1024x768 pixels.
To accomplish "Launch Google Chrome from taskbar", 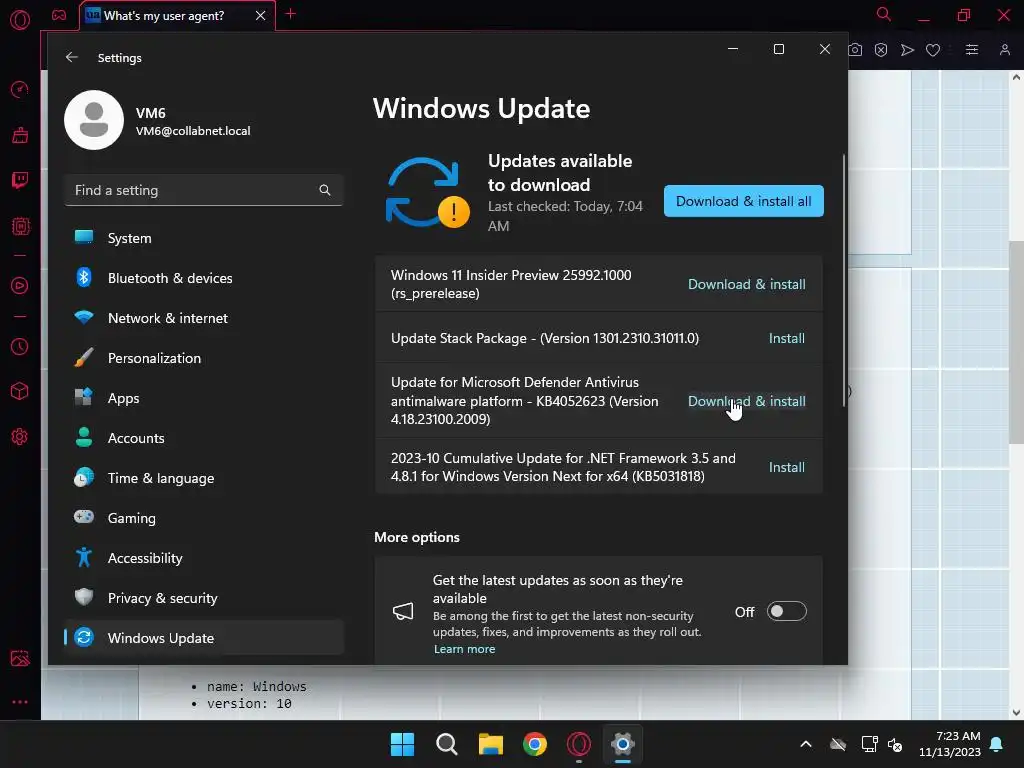I will click(x=535, y=744).
